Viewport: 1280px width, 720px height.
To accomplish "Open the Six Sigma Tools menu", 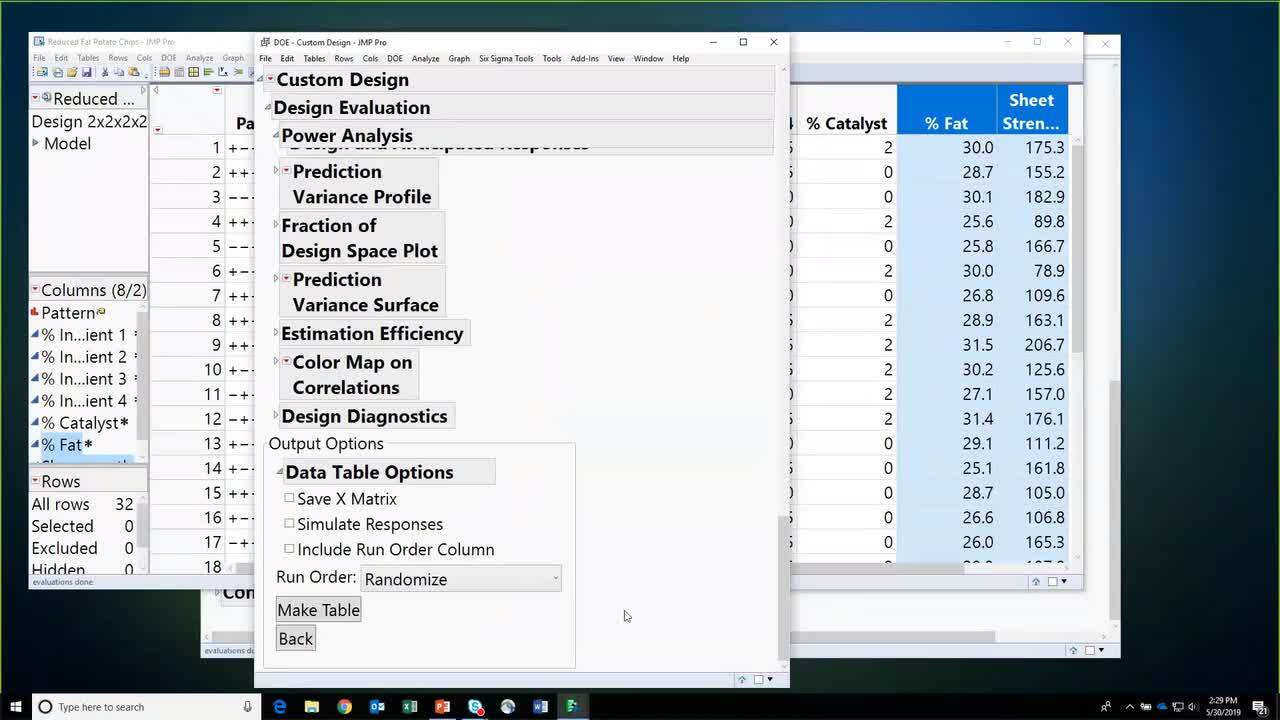I will coord(505,59).
